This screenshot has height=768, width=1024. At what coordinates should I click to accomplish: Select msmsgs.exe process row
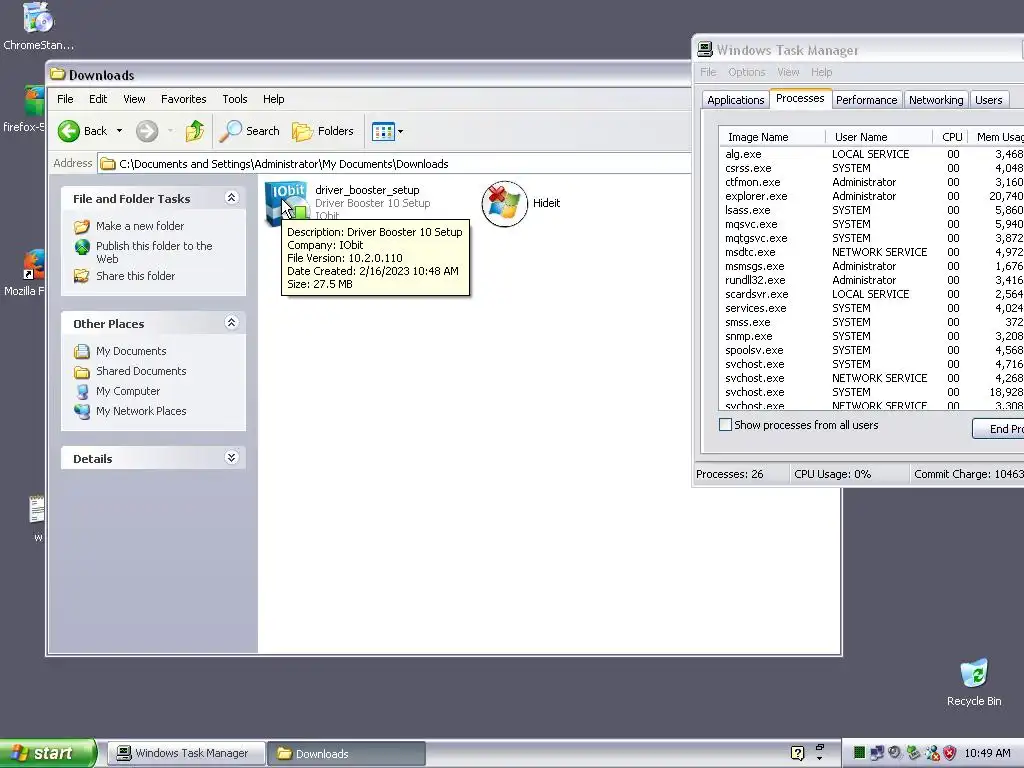(x=872, y=266)
